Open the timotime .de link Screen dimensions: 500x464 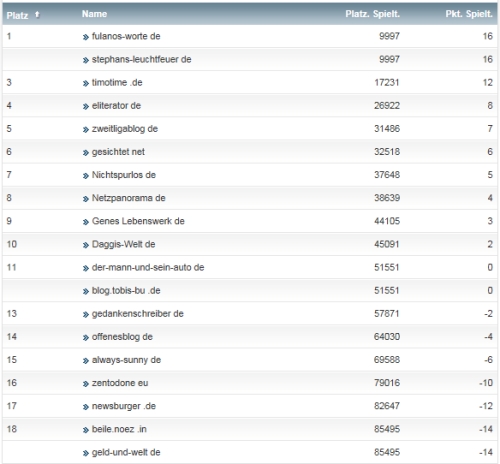pyautogui.click(x=117, y=82)
